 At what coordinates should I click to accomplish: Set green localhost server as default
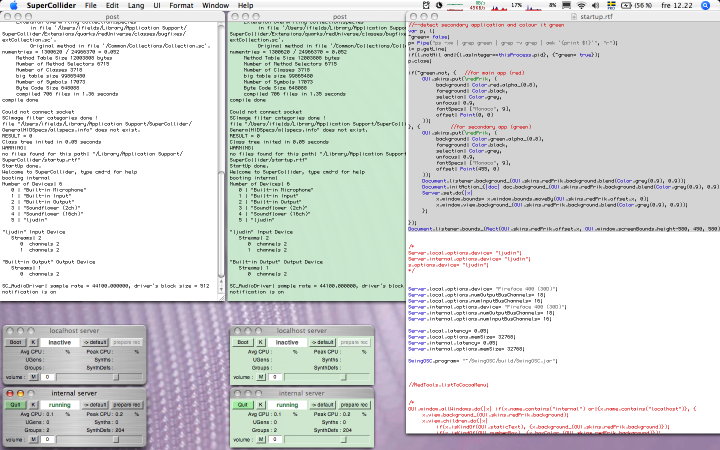click(322, 343)
